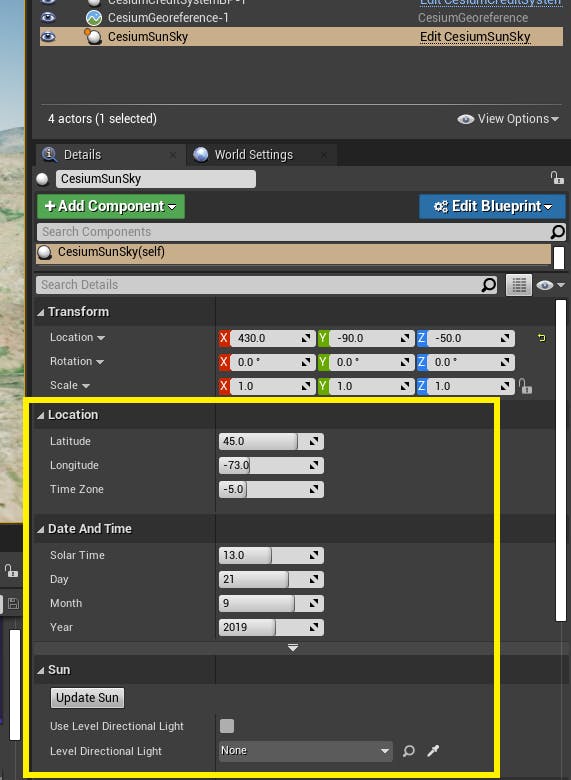Viewport: 571px width, 780px height.
Task: Expand advanced Date And Time properties arrow
Action: 293,648
